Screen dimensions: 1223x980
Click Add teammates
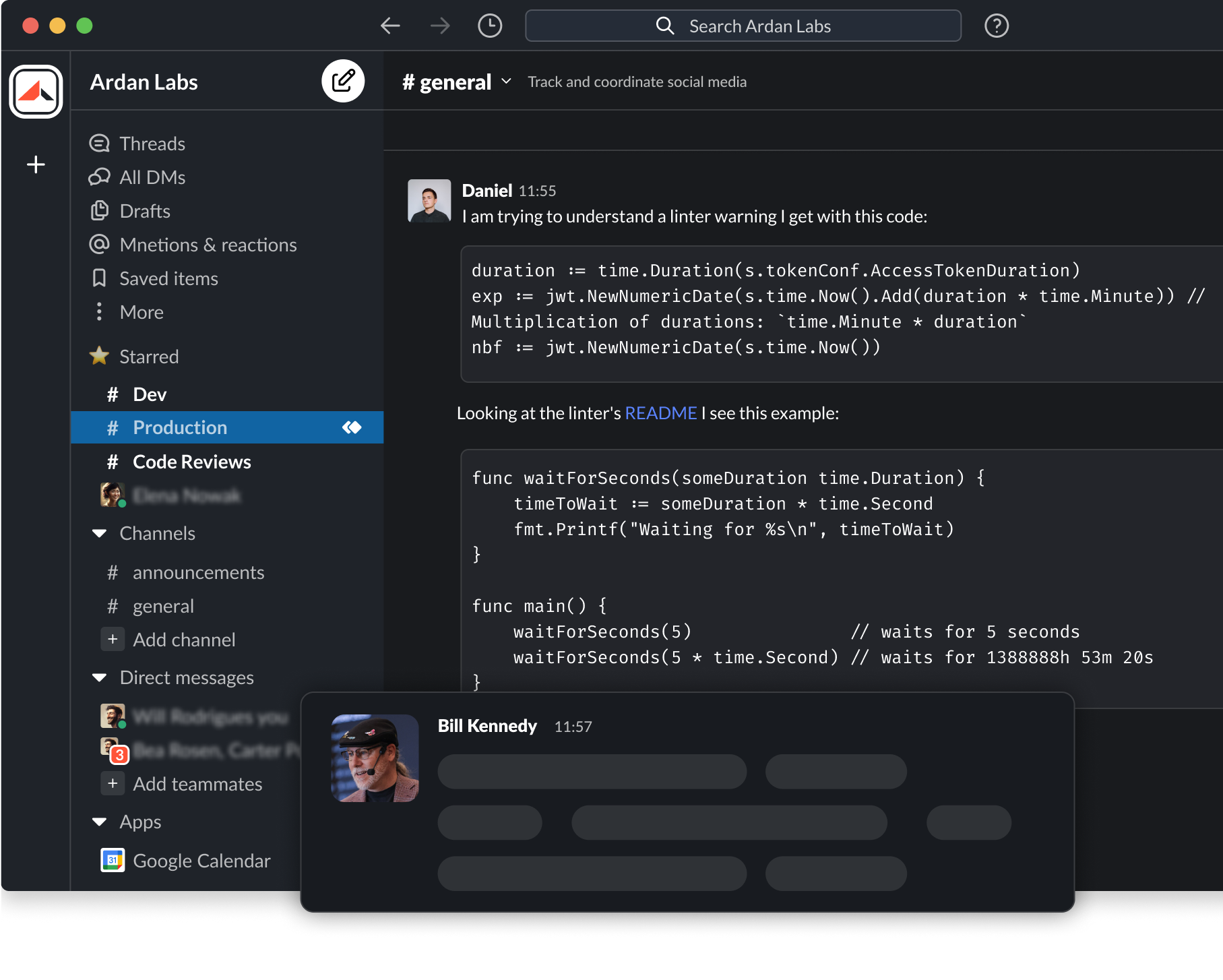click(x=197, y=783)
